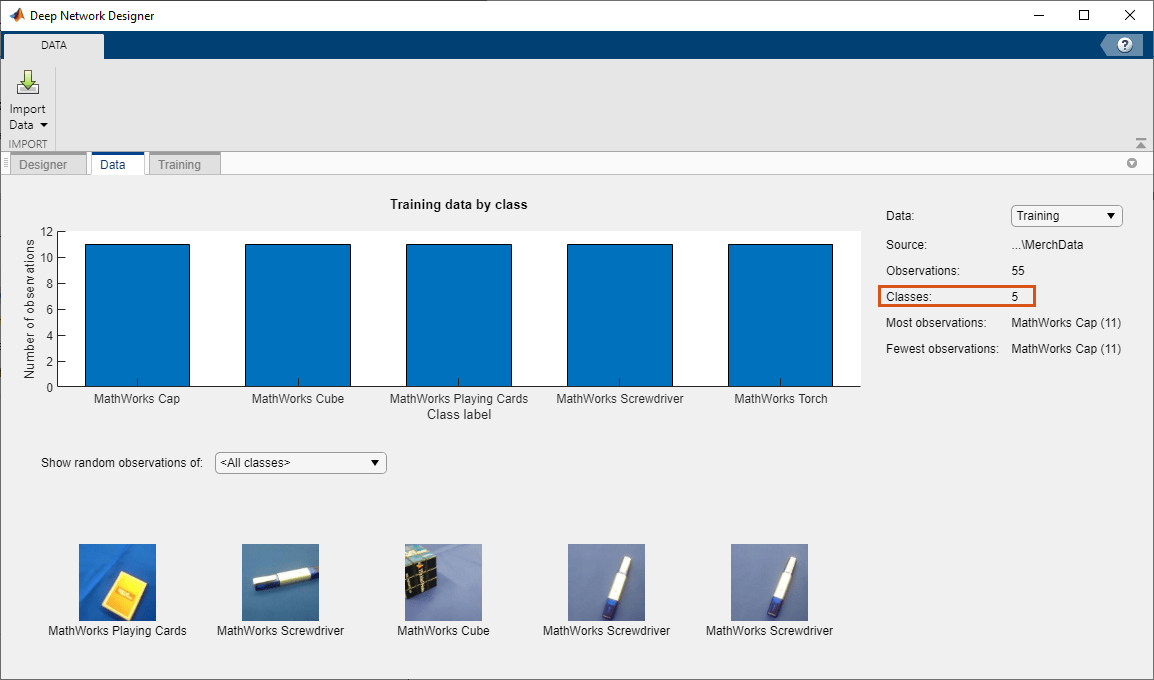Click the Source path ...\MerchData
Screen dimensions: 1154x680
click(1047, 245)
